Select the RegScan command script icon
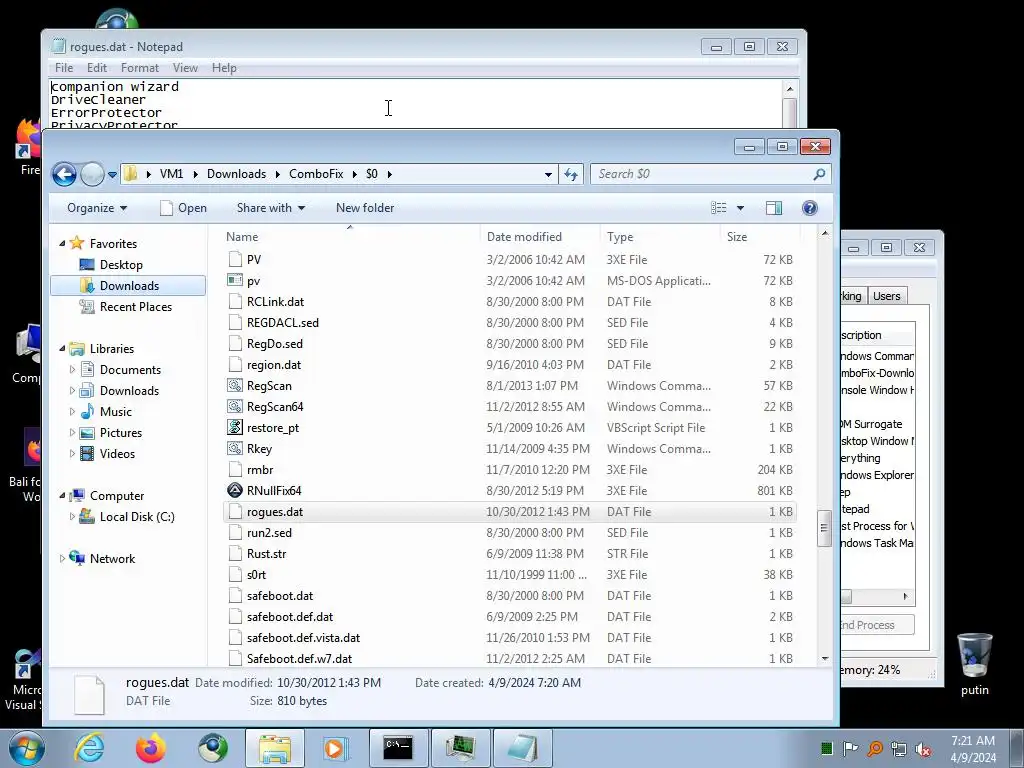The image size is (1024, 768). 234,385
